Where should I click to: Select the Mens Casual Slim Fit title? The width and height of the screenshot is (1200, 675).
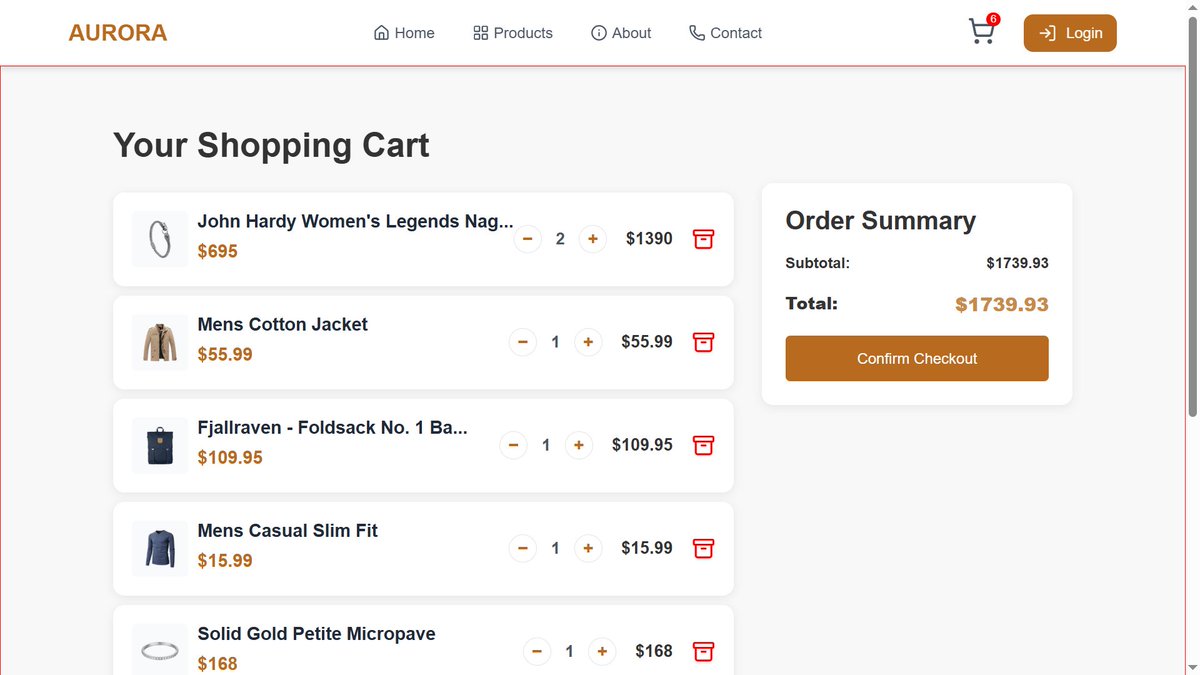coord(288,531)
